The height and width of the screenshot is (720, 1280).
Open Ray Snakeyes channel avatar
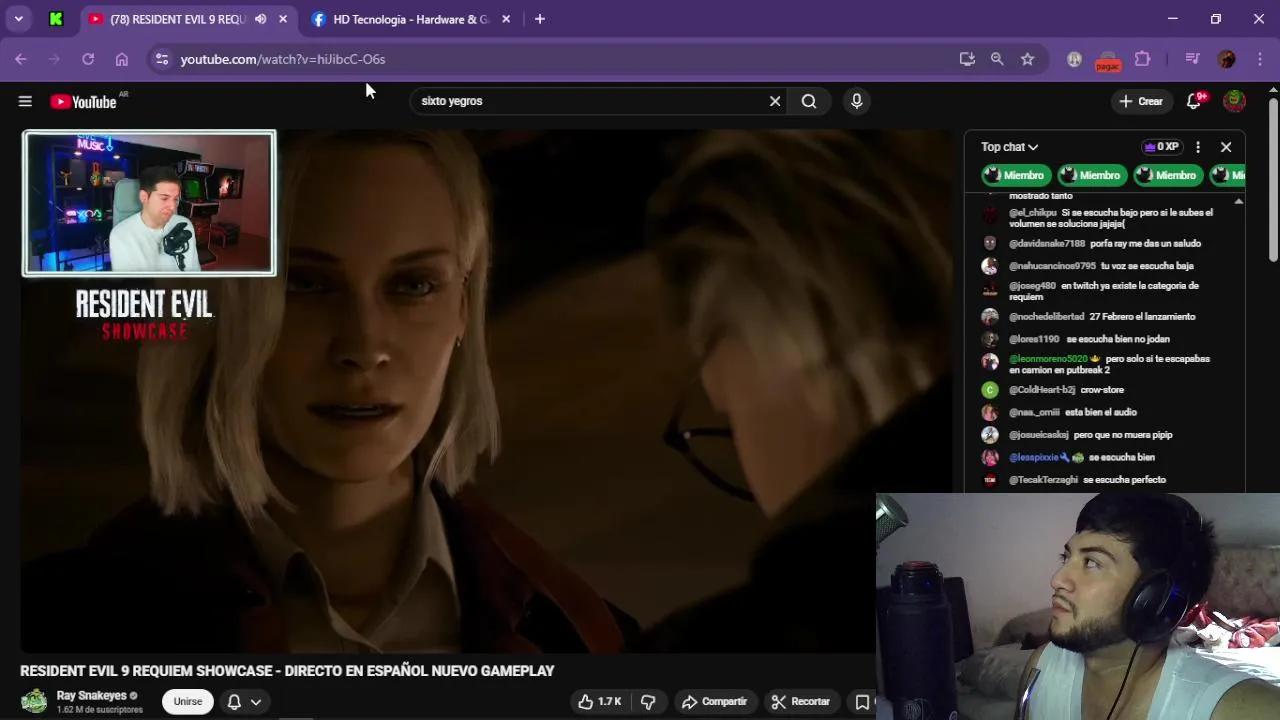34,701
